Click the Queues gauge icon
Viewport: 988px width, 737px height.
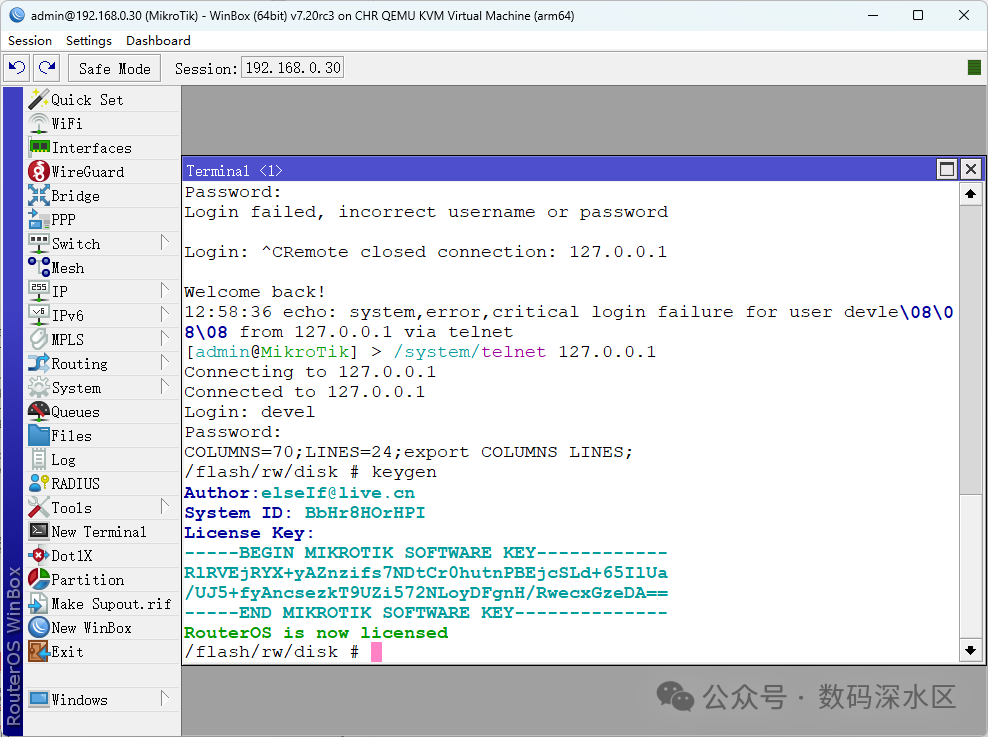click(38, 411)
